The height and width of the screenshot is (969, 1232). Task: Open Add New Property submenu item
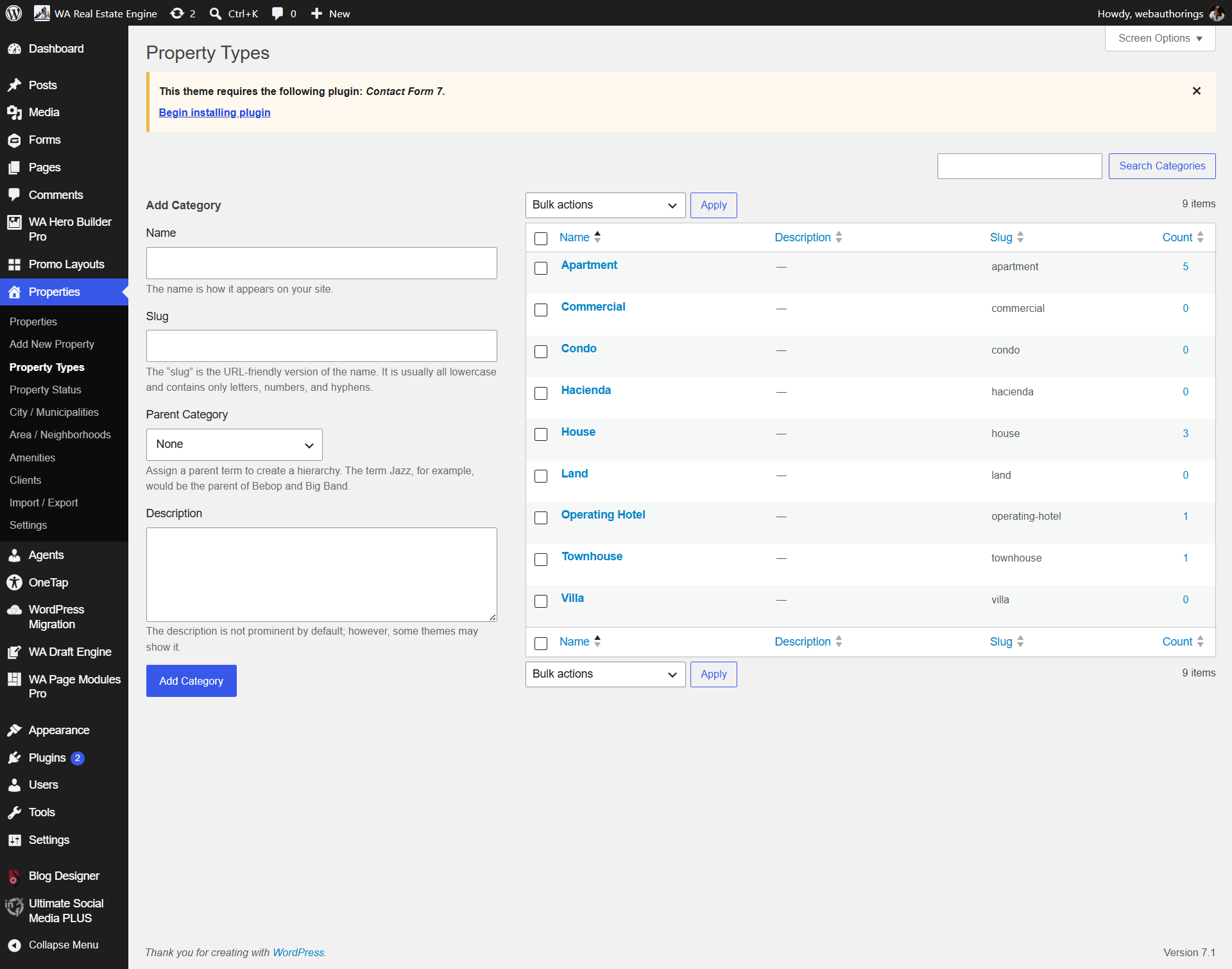52,344
